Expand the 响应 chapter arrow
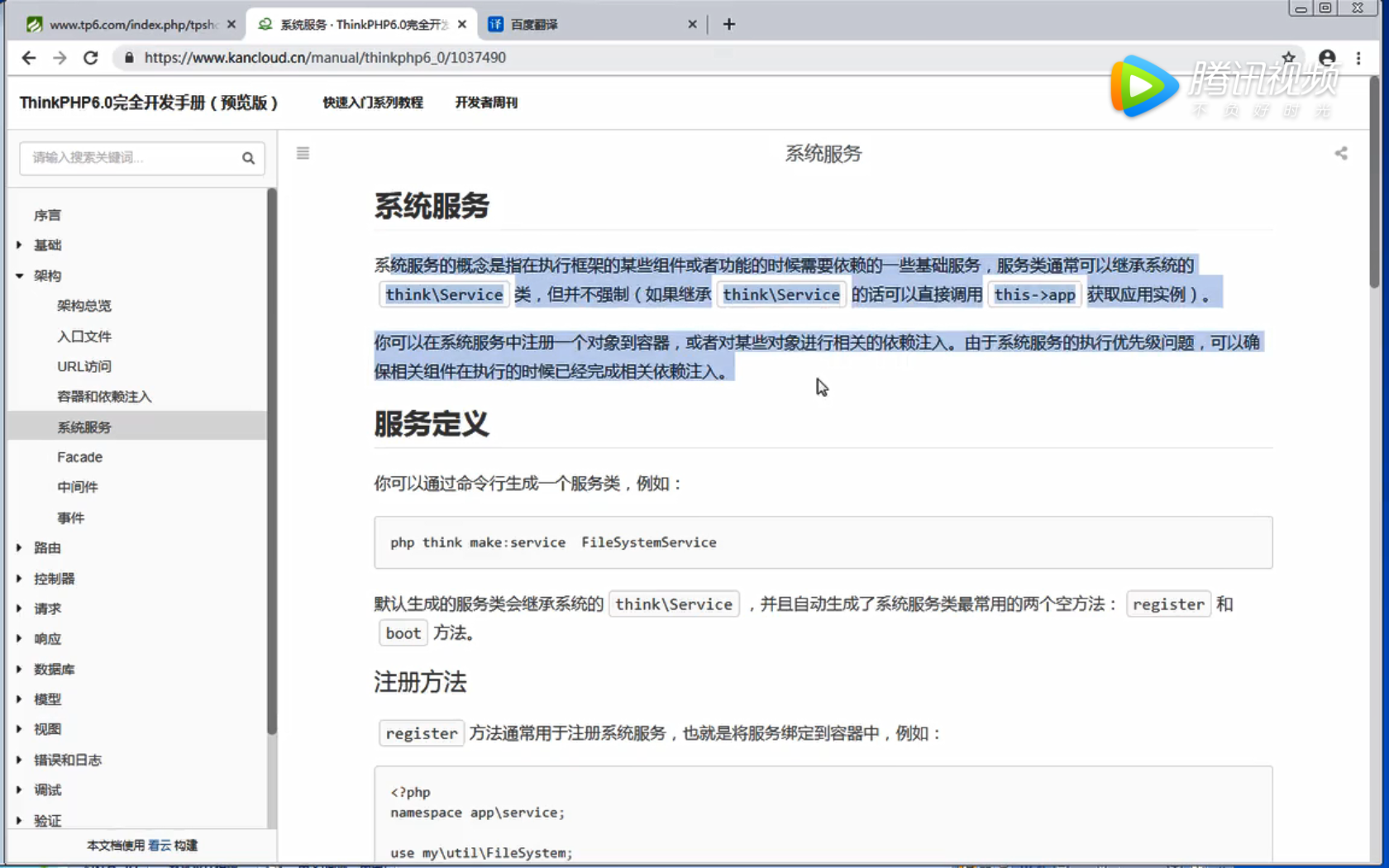Image resolution: width=1389 pixels, height=868 pixels. pos(19,638)
